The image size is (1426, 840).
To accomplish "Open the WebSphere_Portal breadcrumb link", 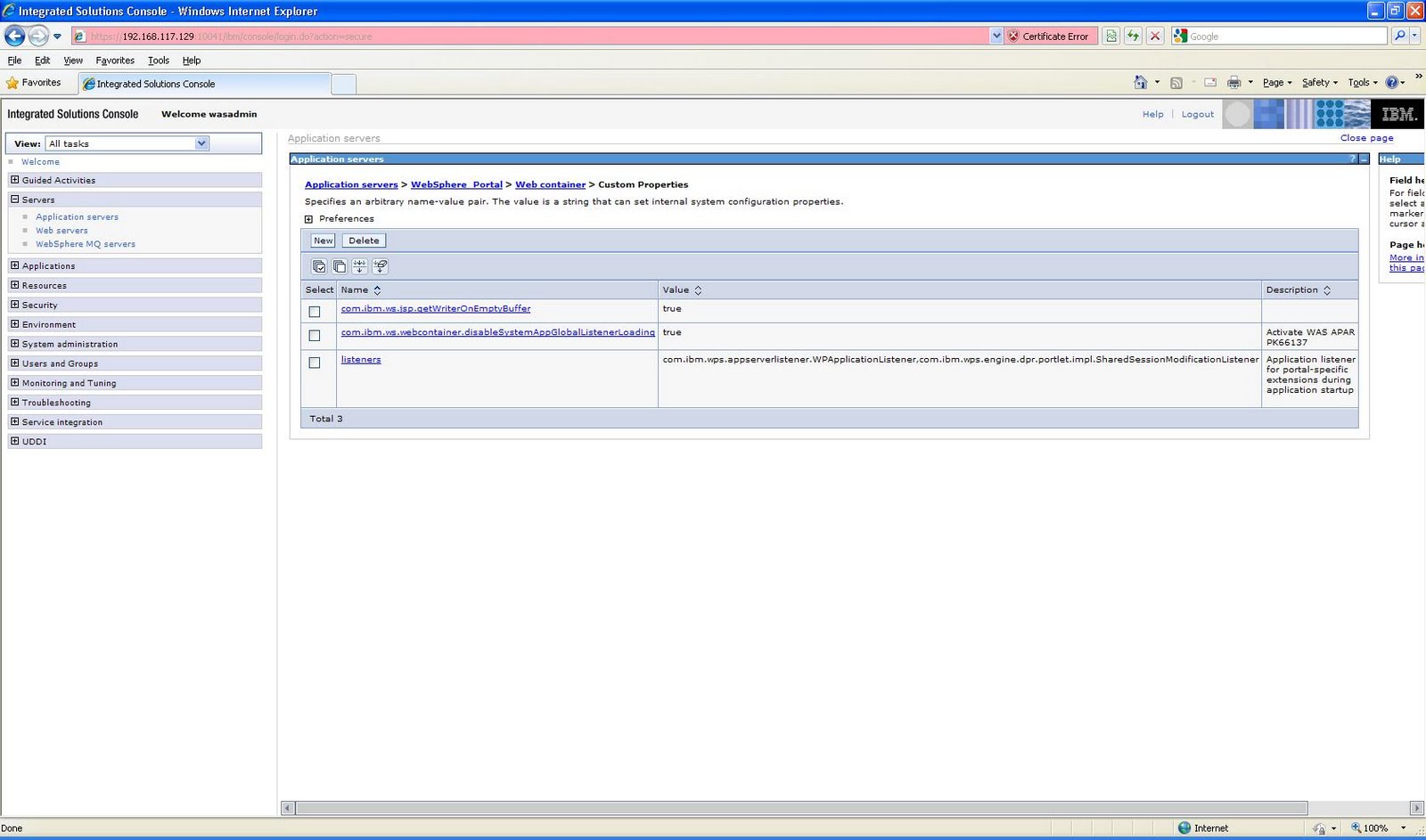I will coord(456,184).
